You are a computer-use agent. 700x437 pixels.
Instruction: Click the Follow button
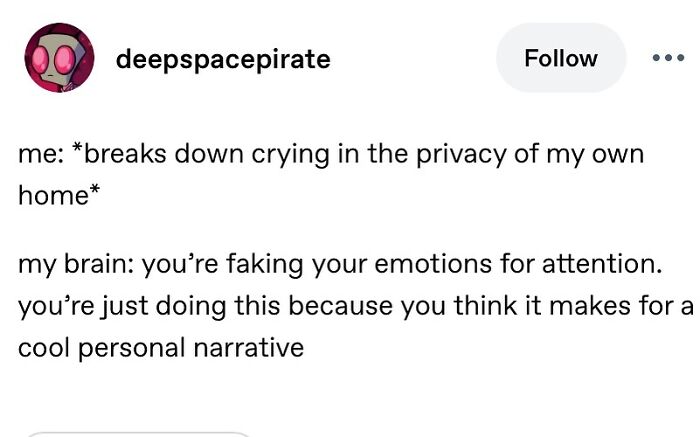(x=560, y=58)
